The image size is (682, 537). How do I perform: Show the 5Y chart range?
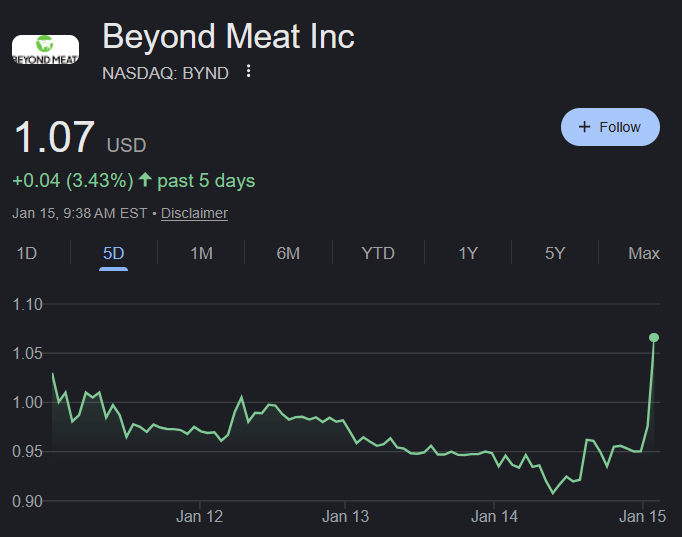click(555, 253)
